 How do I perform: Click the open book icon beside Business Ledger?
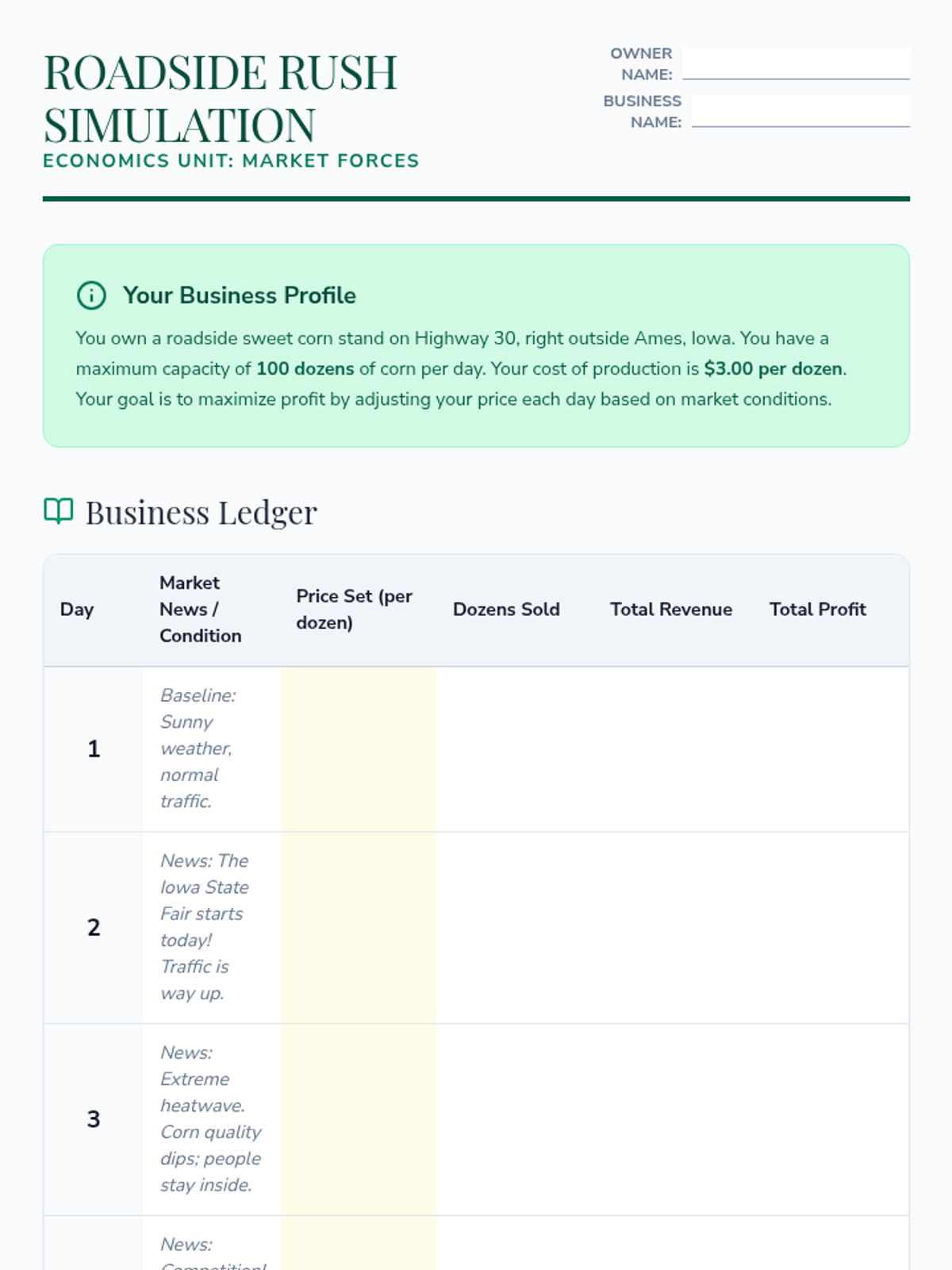(59, 511)
